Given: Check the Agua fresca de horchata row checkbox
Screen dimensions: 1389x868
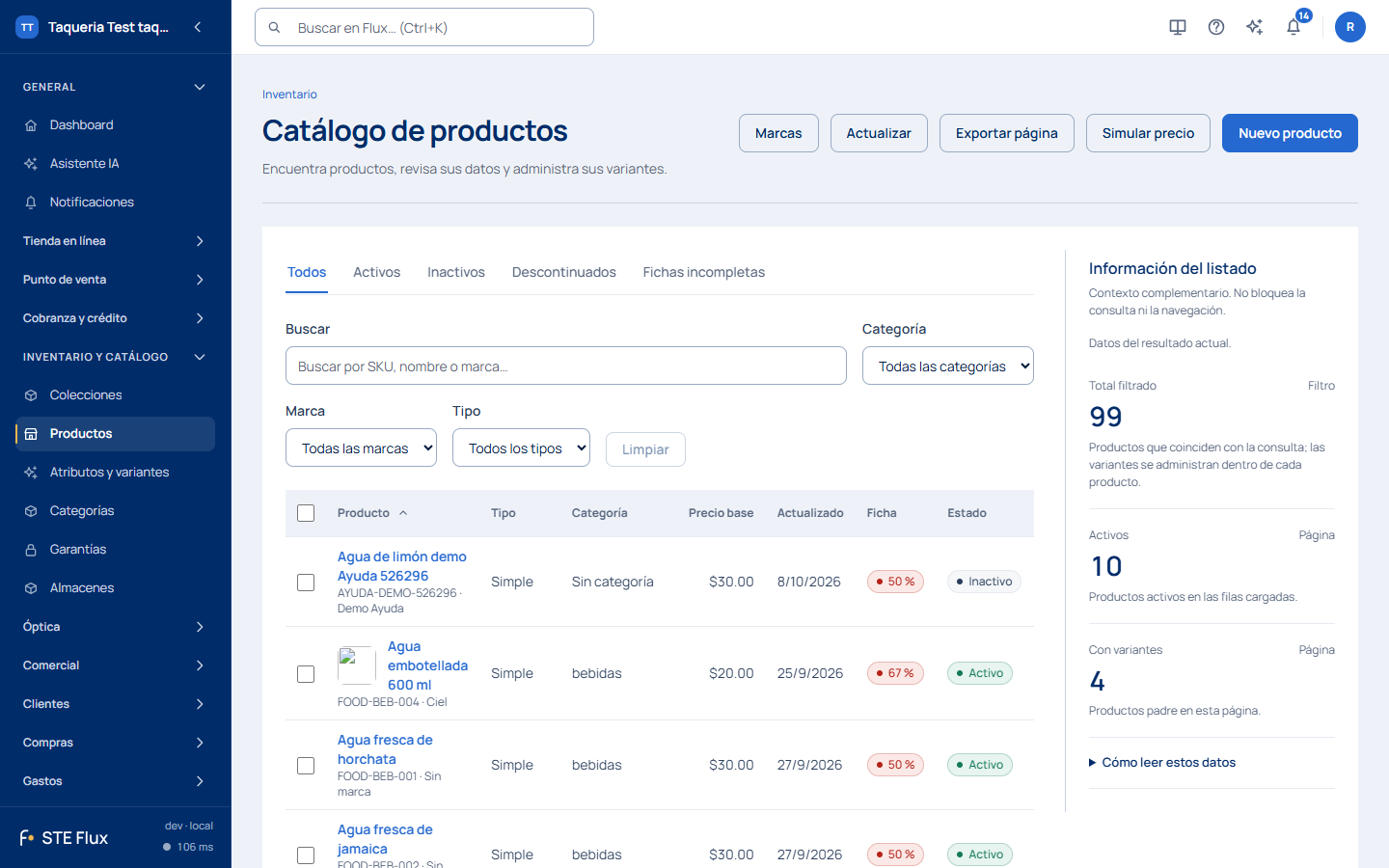Looking at the screenshot, I should coord(306,766).
